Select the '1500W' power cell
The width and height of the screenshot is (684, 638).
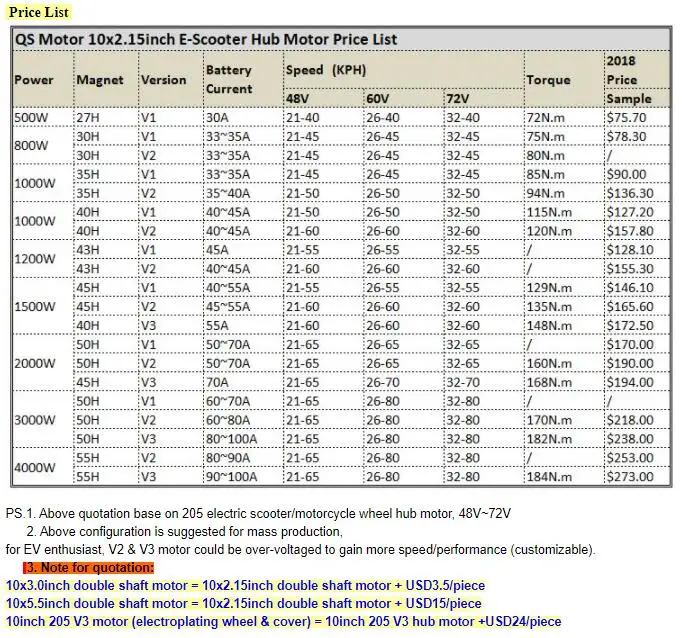pyautogui.click(x=35, y=307)
